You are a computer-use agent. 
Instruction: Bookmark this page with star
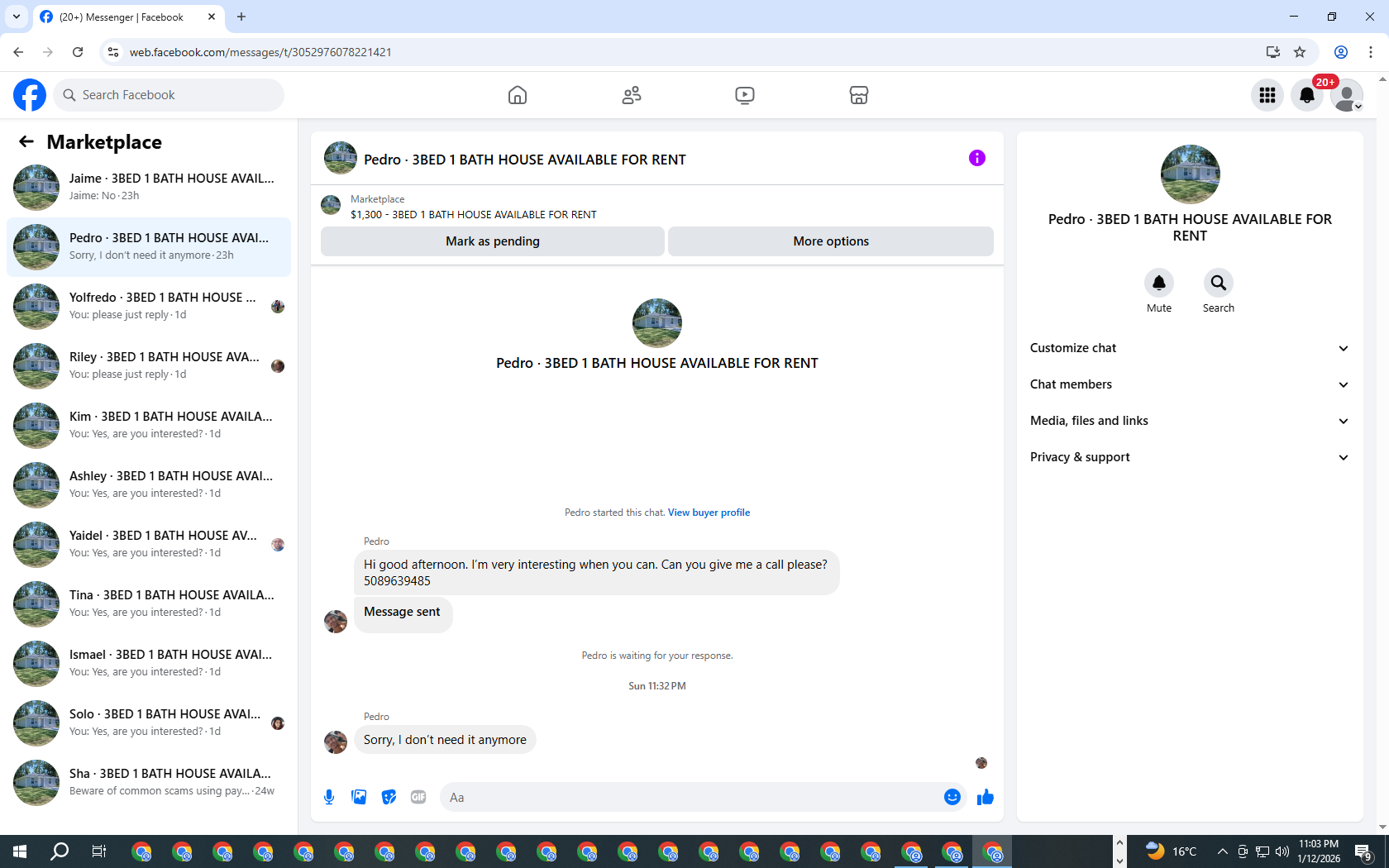[1300, 52]
